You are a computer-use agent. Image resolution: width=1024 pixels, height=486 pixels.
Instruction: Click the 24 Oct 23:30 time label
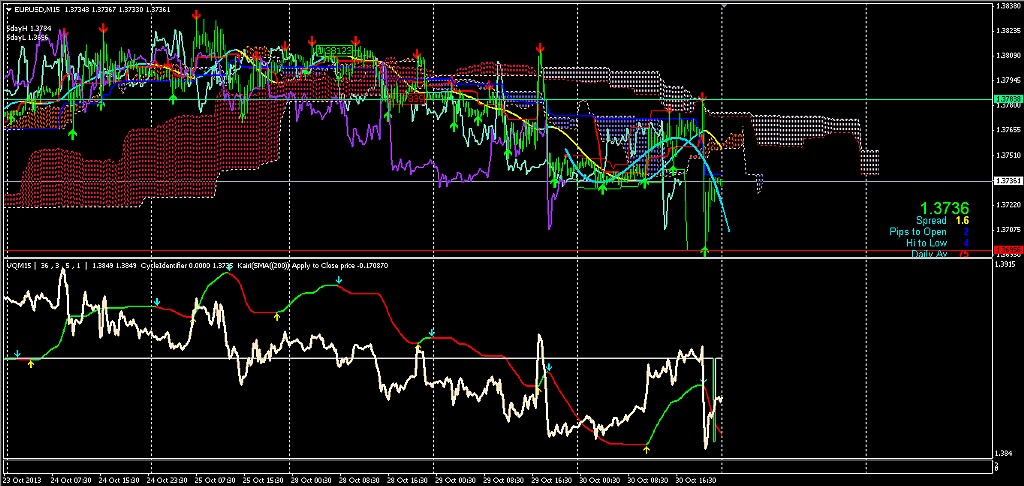pos(168,480)
